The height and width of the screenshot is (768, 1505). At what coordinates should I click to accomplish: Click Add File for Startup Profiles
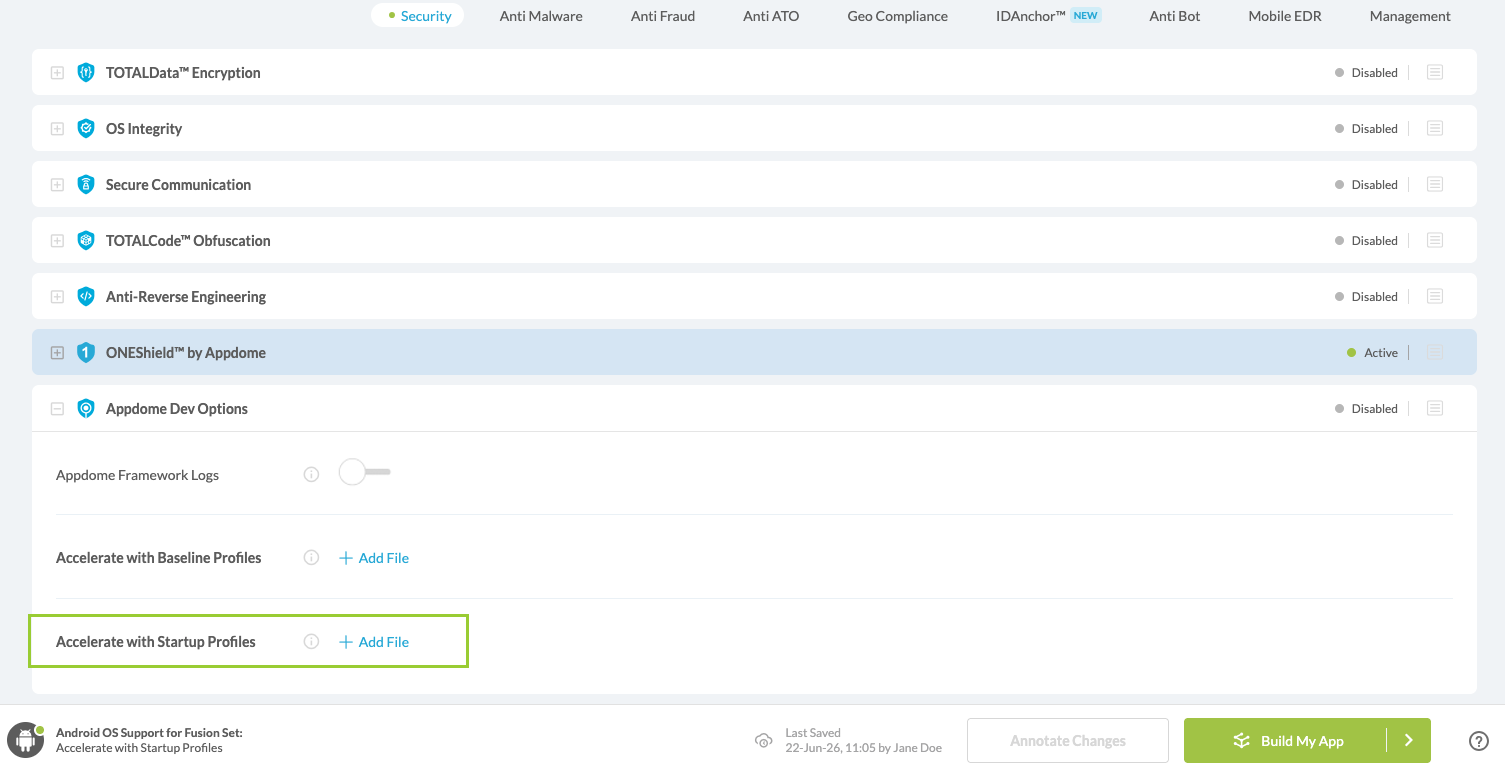(x=374, y=642)
